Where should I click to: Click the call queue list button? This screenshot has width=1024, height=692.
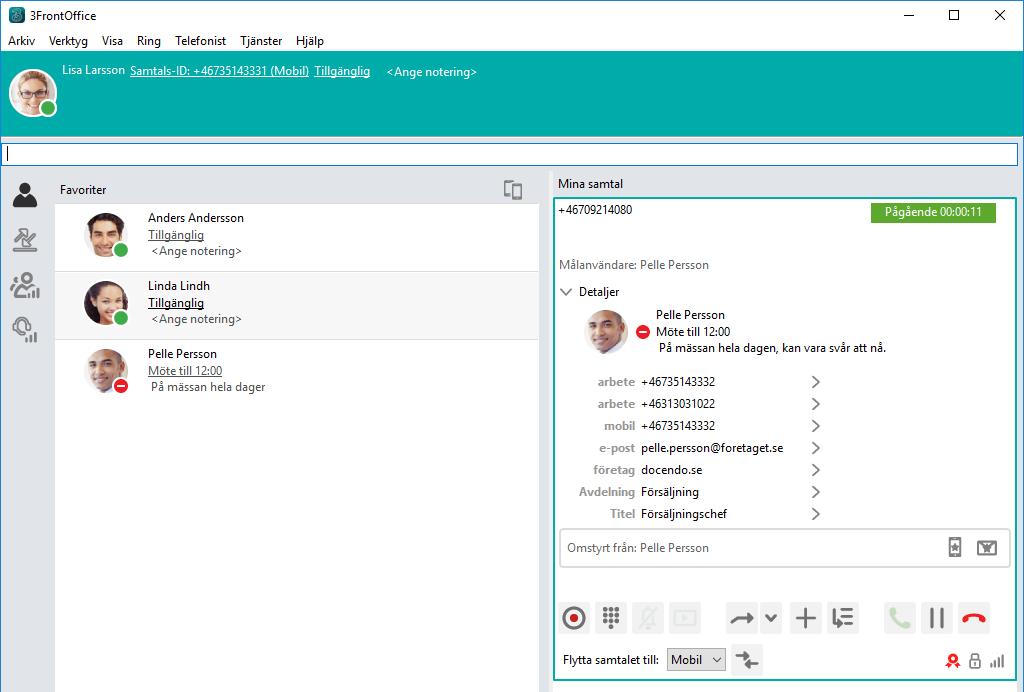[x=842, y=618]
